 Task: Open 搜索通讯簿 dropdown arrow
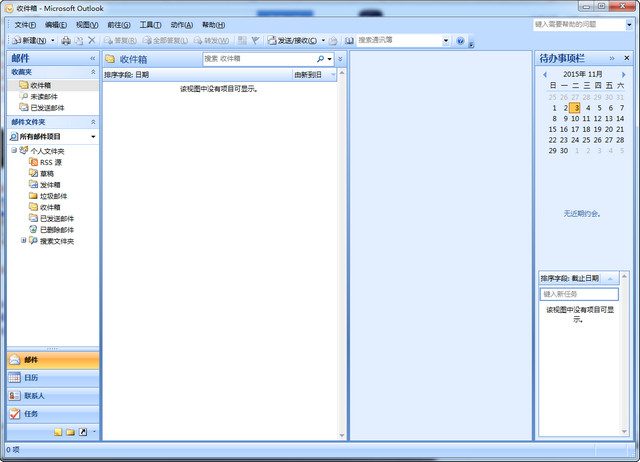point(446,40)
